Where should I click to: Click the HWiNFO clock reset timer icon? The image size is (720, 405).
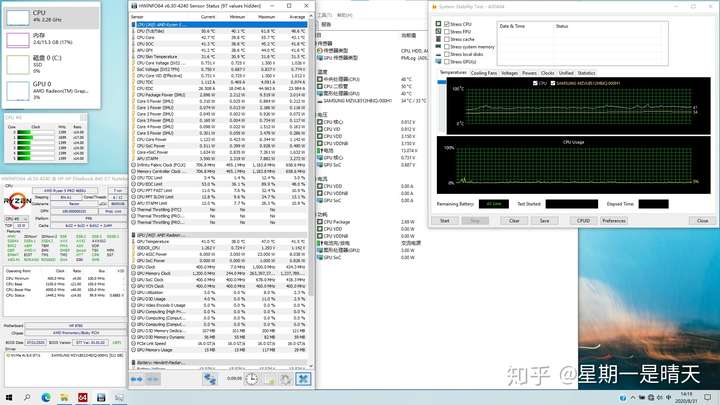[x=251, y=379]
